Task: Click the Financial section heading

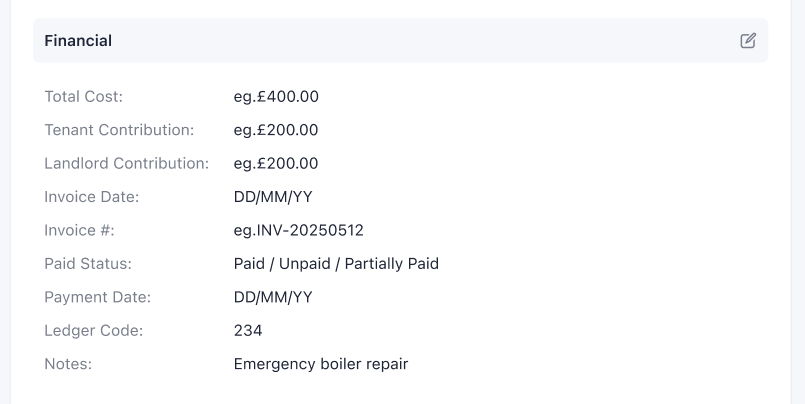Action: pos(78,41)
